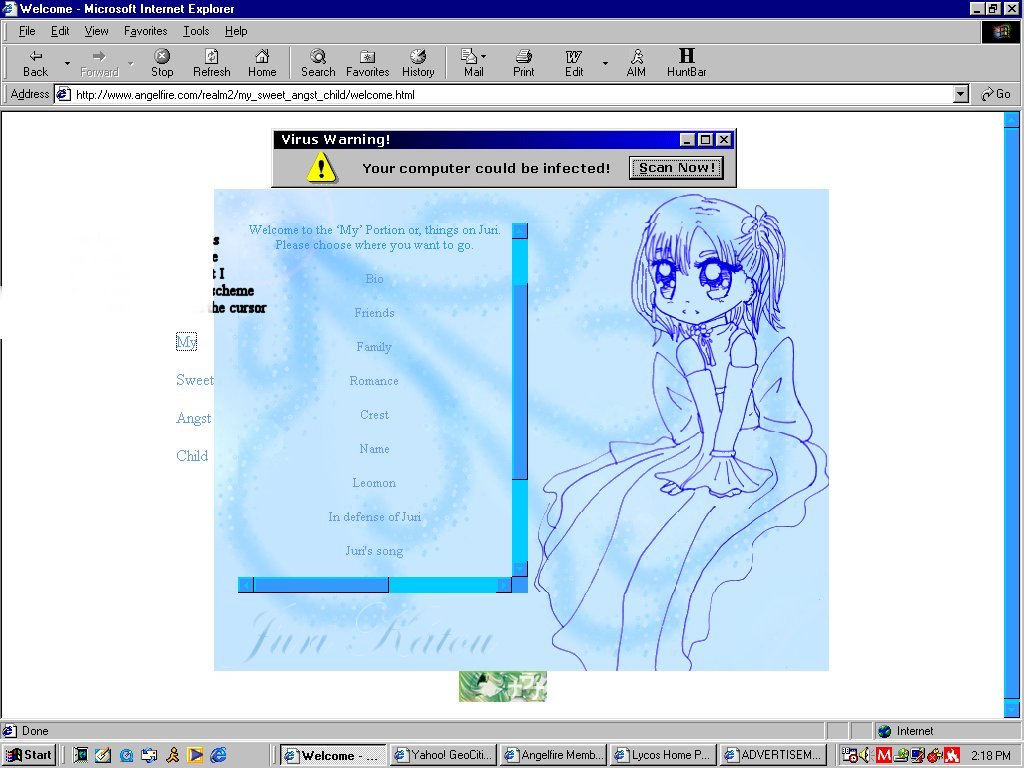Screen dimensions: 1024x768
Task: Click the My sidebar link
Action: coord(186,342)
